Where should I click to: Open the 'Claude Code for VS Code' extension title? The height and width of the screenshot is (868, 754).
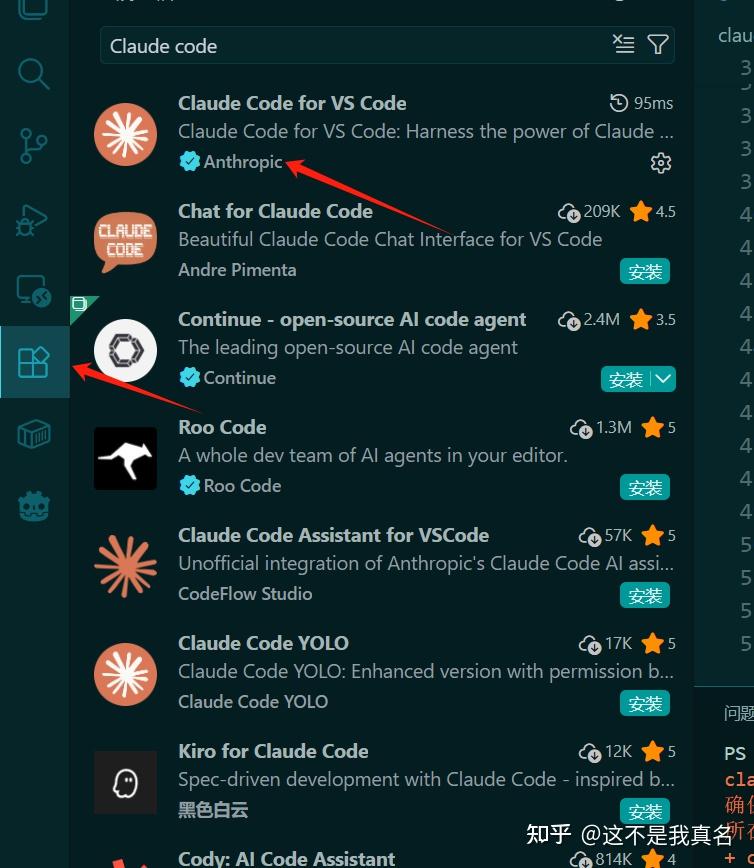pos(292,103)
